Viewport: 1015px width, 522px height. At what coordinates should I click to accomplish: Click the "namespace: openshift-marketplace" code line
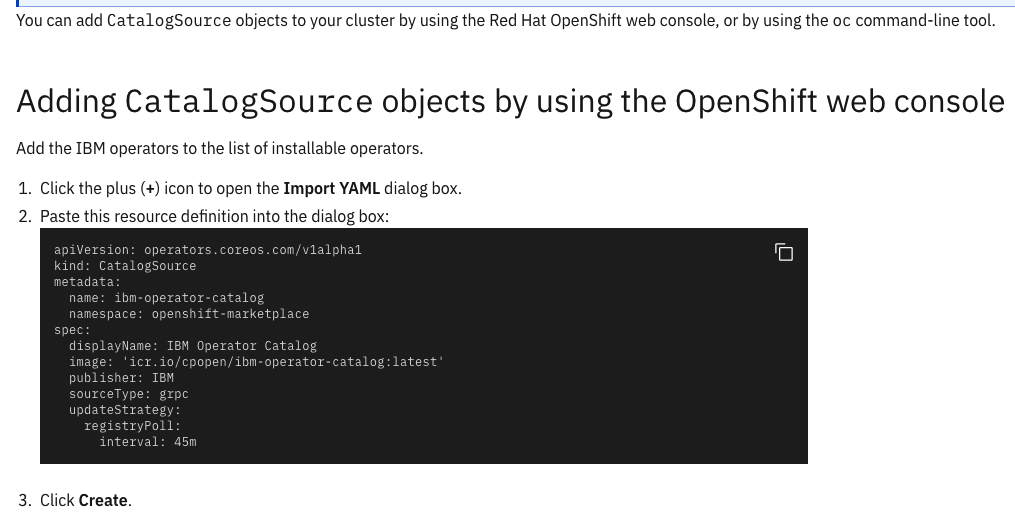[189, 314]
